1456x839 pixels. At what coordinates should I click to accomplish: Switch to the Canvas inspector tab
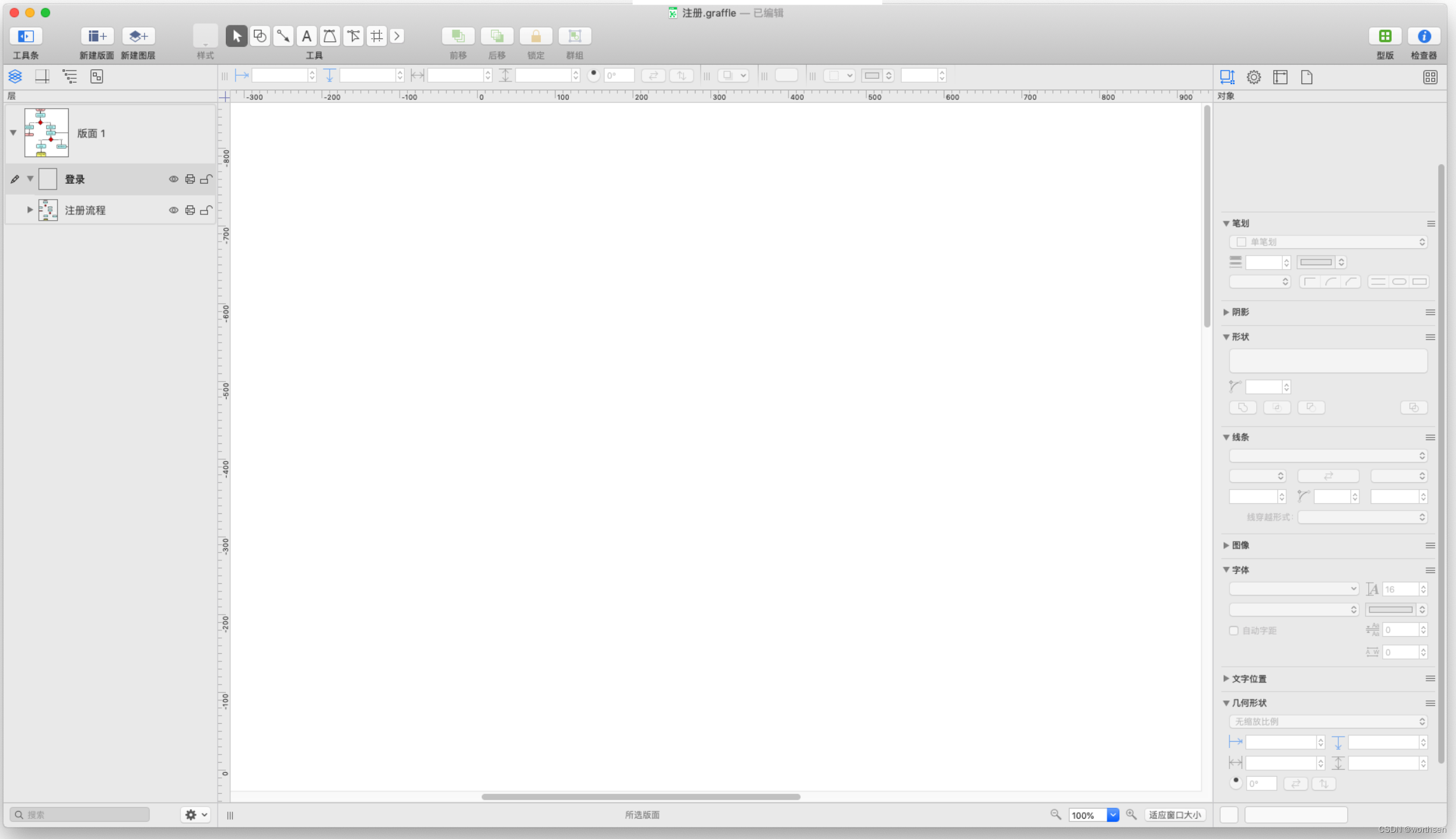[x=1280, y=77]
